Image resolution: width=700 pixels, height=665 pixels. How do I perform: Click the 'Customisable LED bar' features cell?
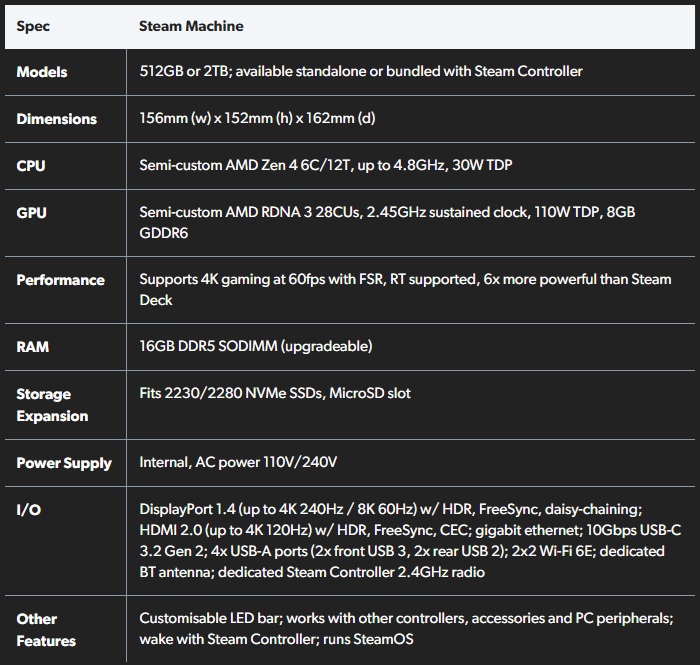pyautogui.click(x=406, y=628)
